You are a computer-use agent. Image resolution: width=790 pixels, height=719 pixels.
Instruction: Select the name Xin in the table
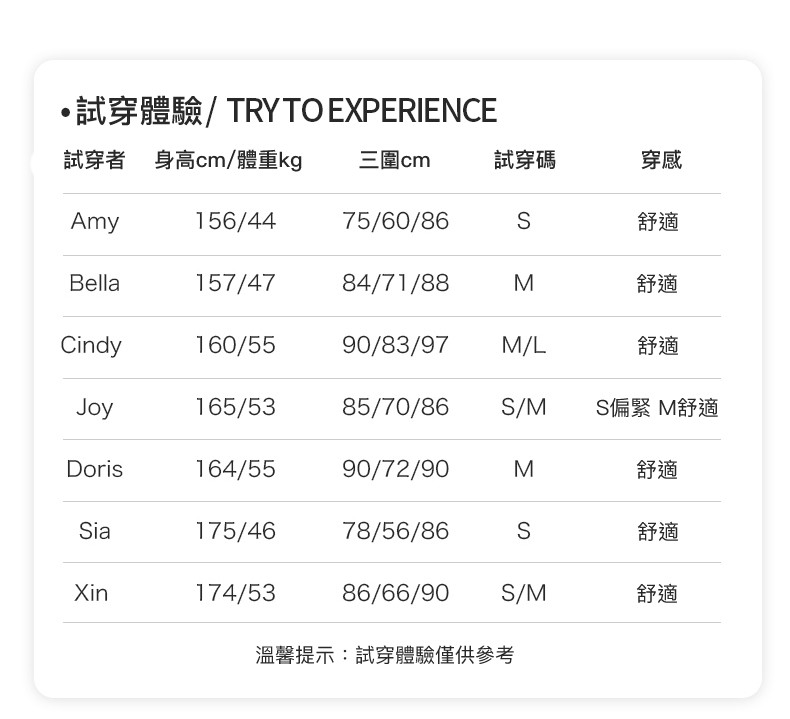click(91, 593)
